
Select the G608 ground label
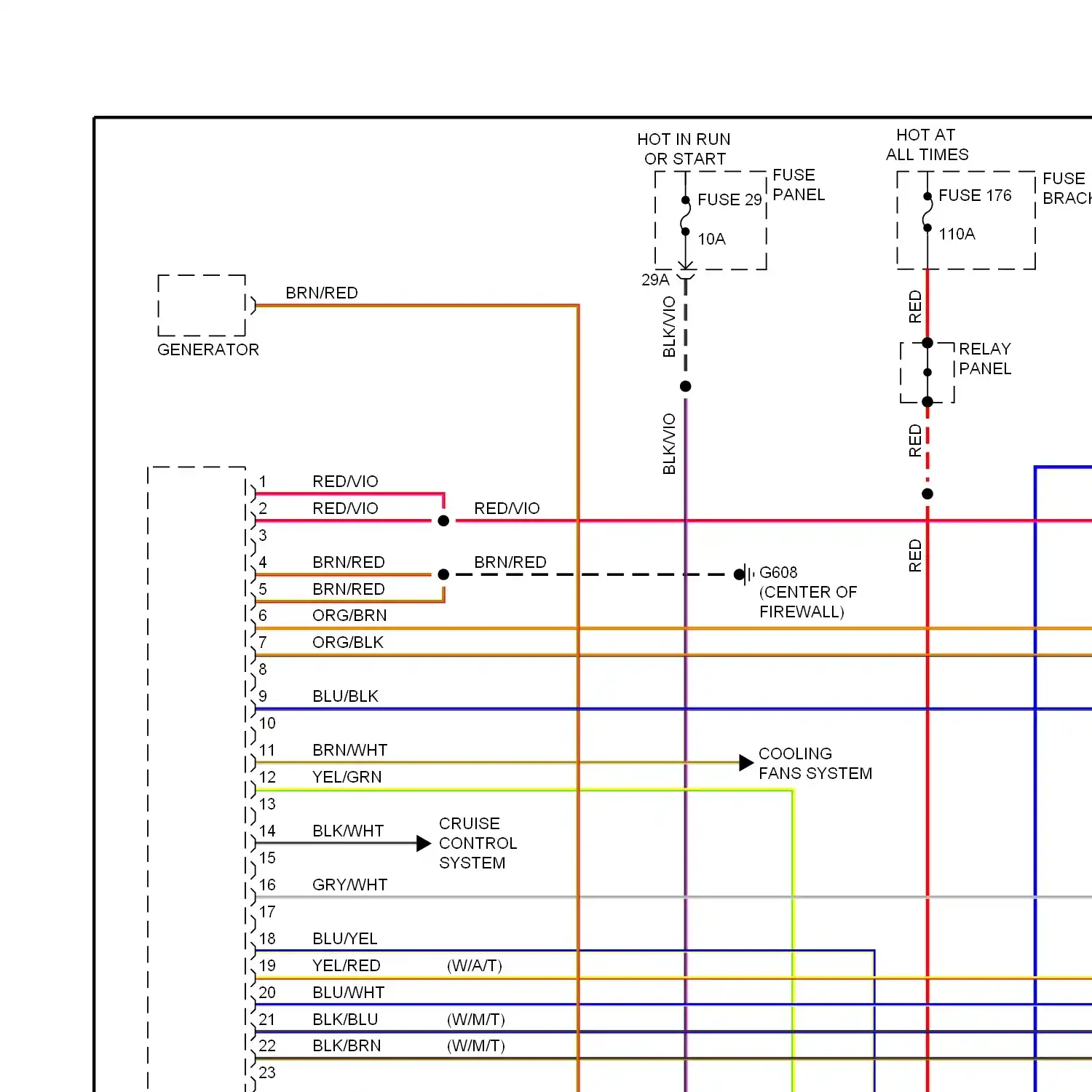[778, 572]
